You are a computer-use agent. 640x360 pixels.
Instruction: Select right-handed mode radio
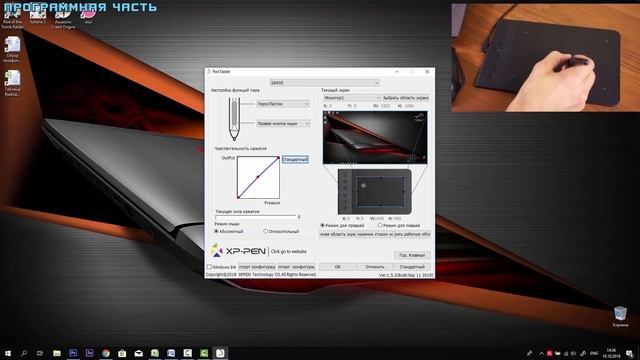click(322, 225)
